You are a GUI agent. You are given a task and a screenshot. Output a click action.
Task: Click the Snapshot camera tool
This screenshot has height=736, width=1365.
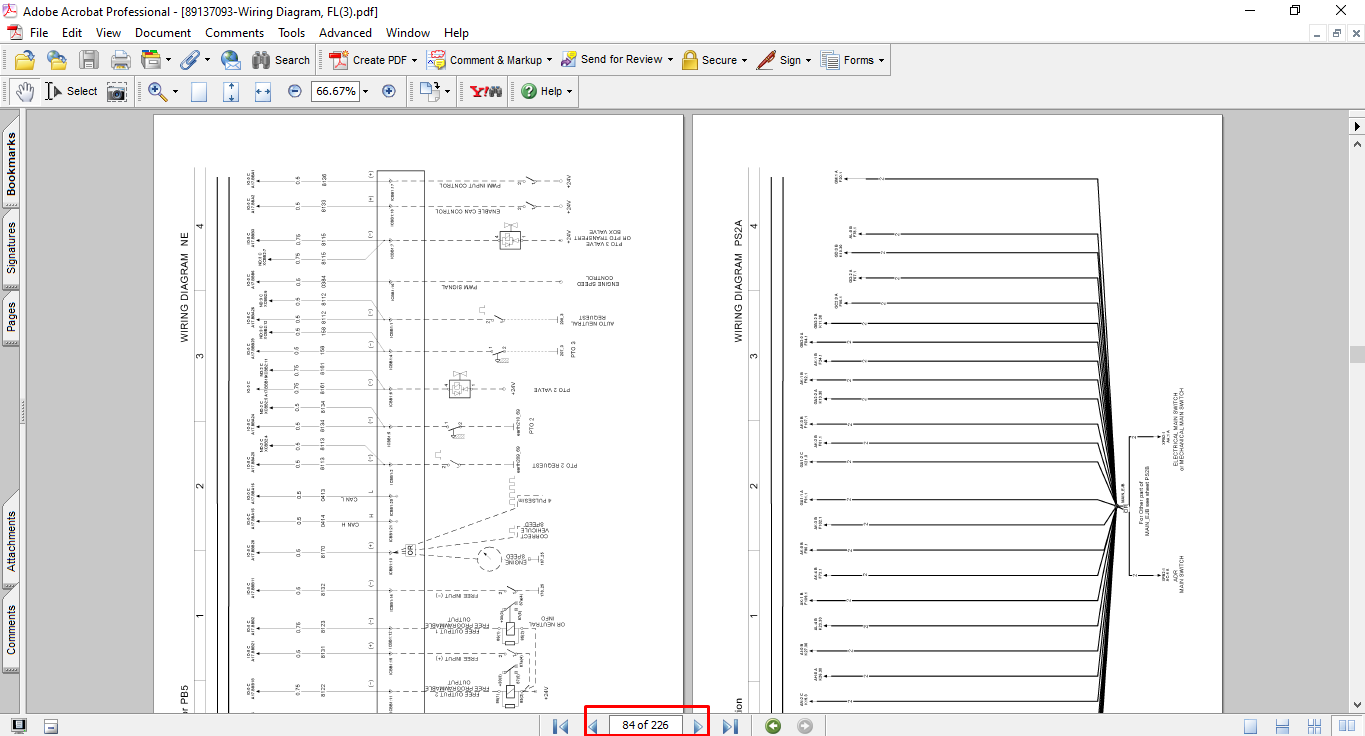(117, 91)
